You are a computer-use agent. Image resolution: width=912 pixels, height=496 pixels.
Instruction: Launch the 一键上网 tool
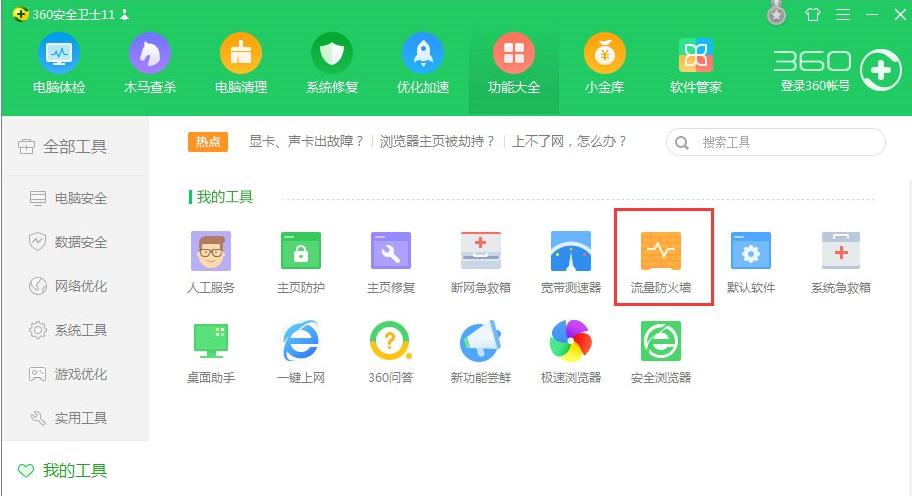point(301,352)
